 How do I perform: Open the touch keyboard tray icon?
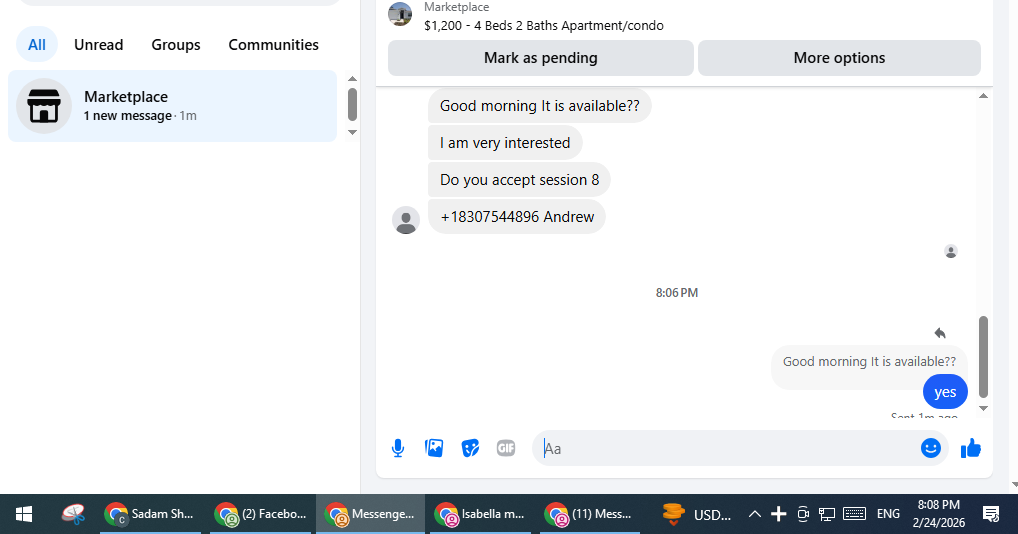[854, 514]
